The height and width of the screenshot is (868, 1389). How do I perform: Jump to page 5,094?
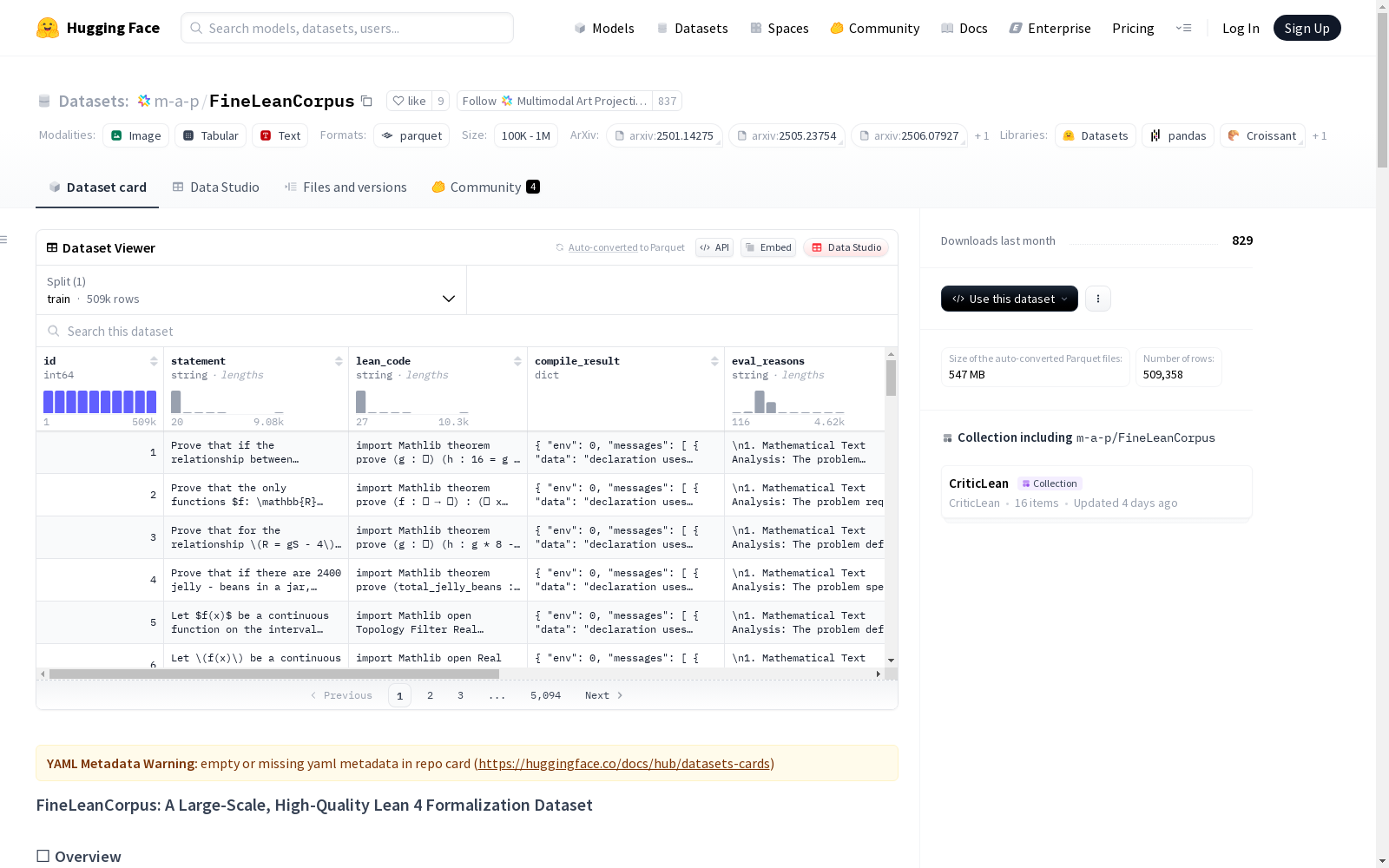pyautogui.click(x=546, y=695)
